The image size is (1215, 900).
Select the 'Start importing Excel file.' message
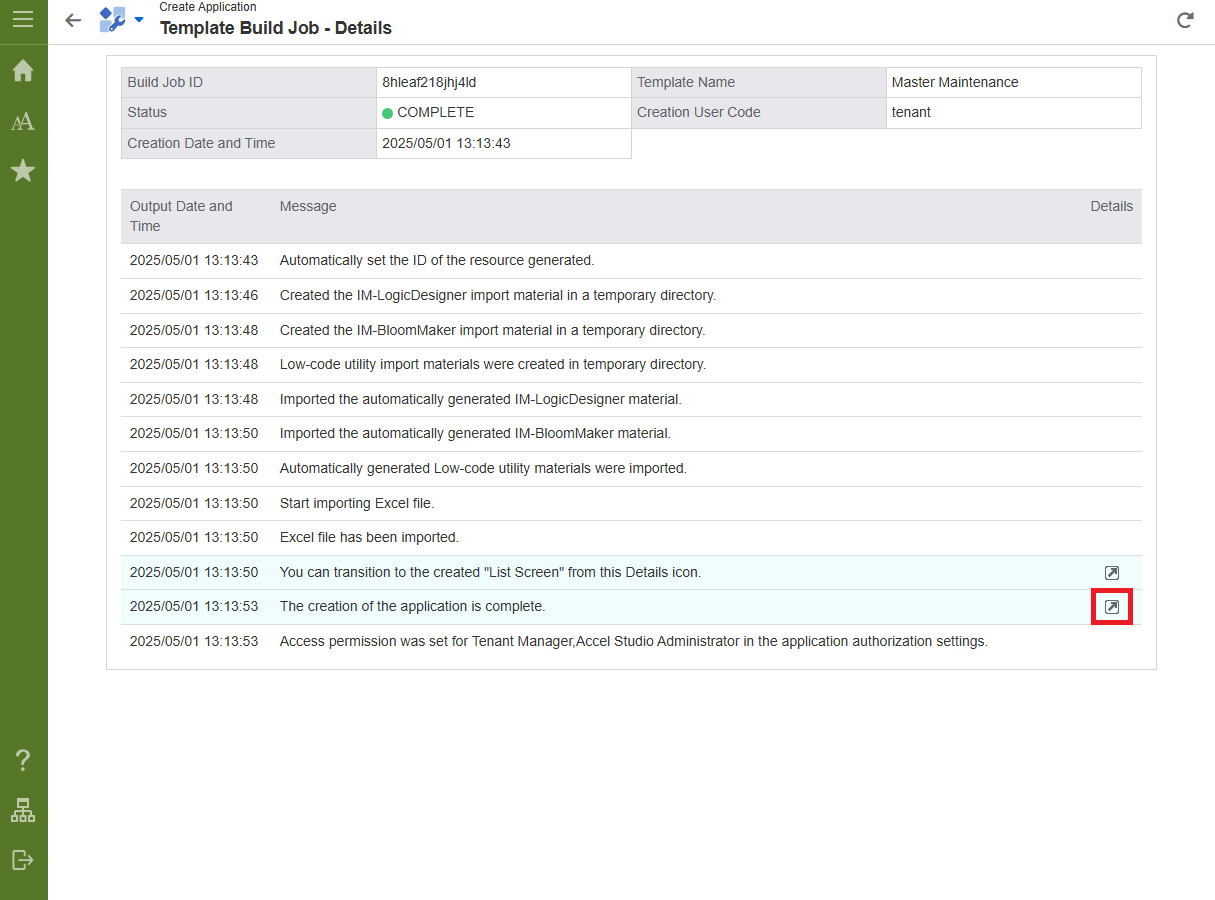(x=357, y=503)
